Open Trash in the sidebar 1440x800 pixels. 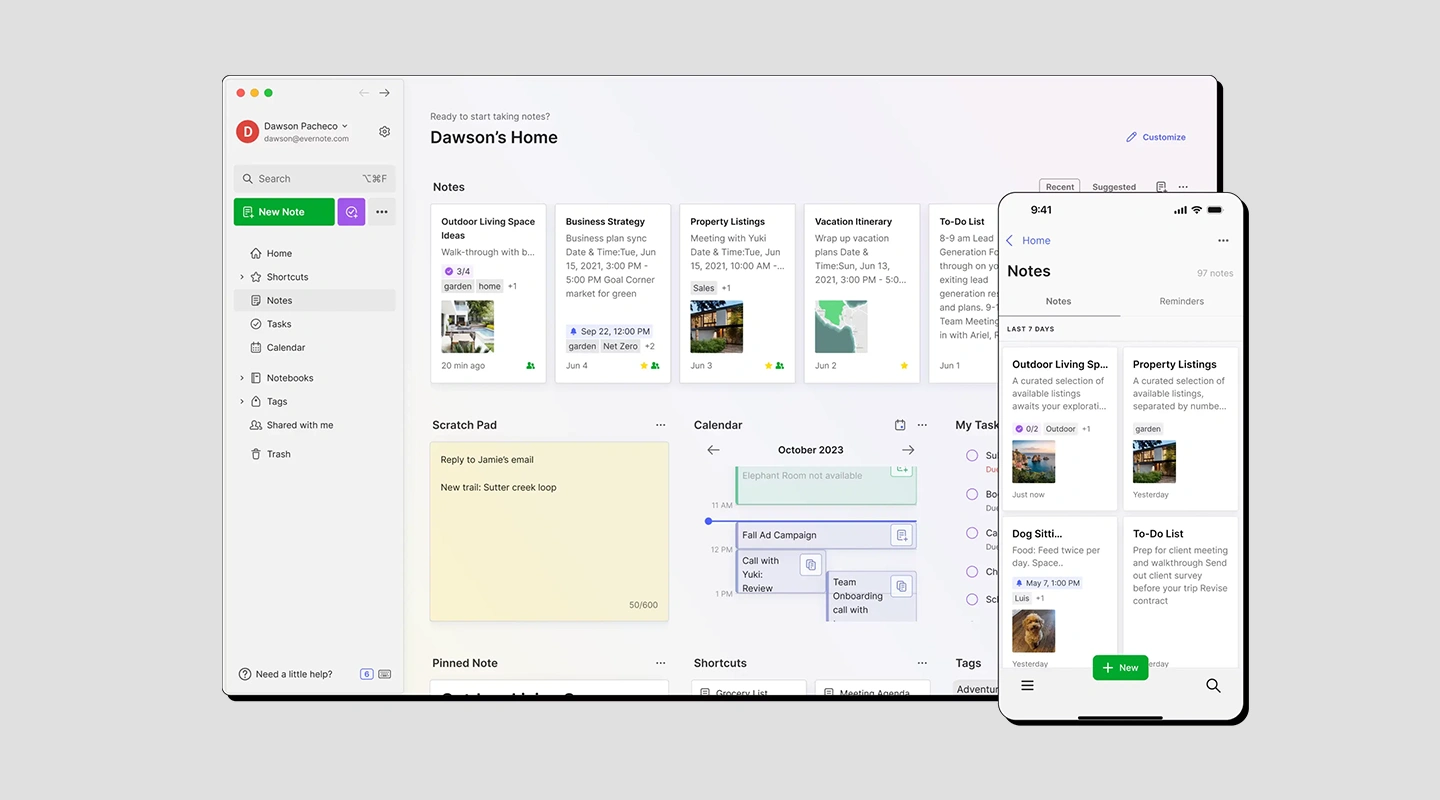(314, 454)
